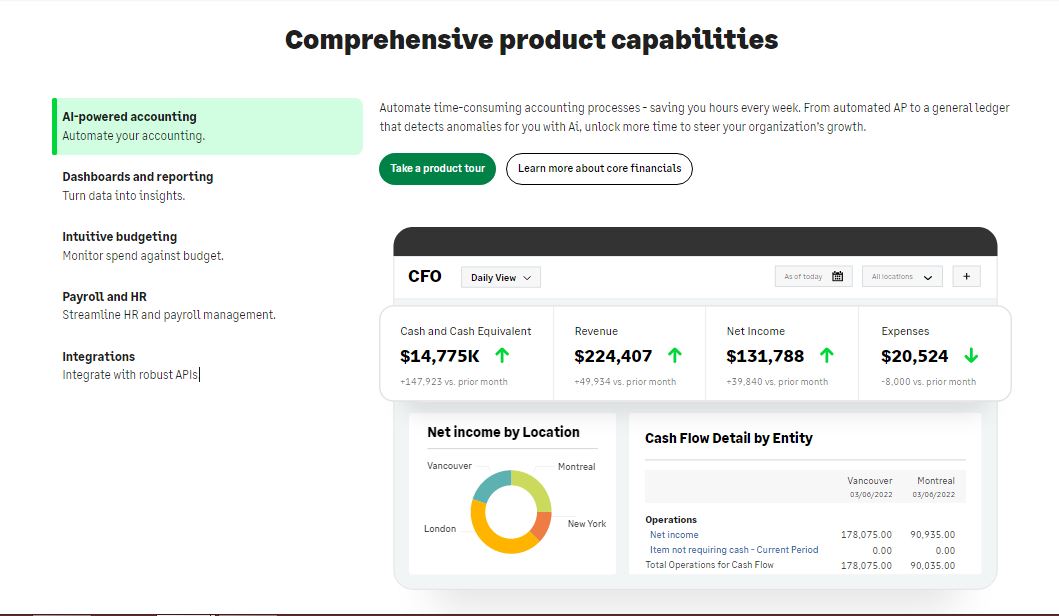Open the Daily View dropdown
The width and height of the screenshot is (1059, 616).
pyautogui.click(x=500, y=277)
